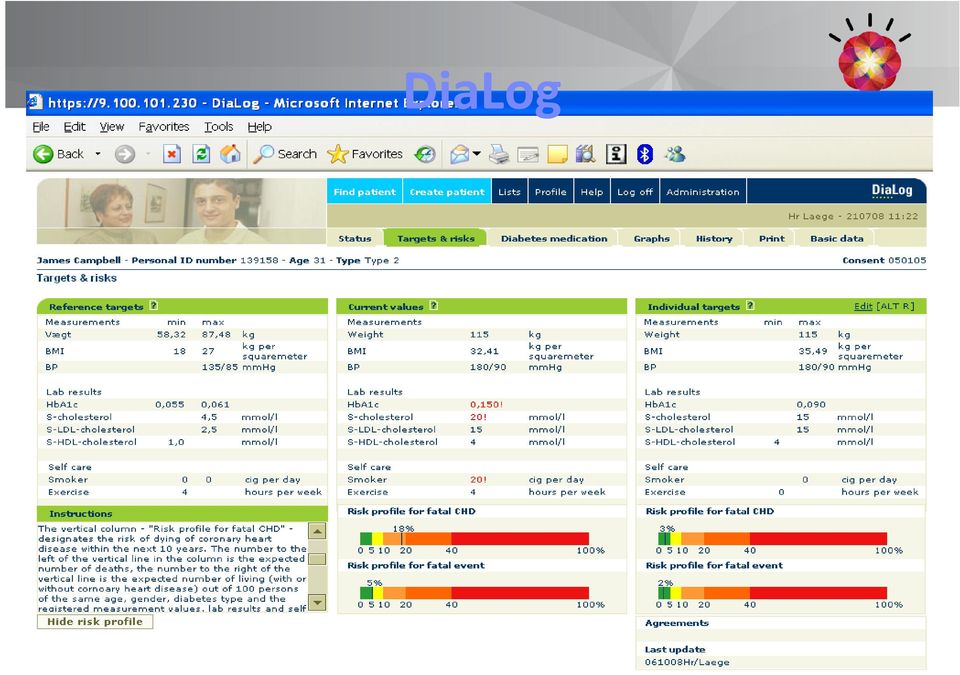The image size is (960, 675).
Task: Click the 3% fatal CHD risk bar
Action: point(773,539)
